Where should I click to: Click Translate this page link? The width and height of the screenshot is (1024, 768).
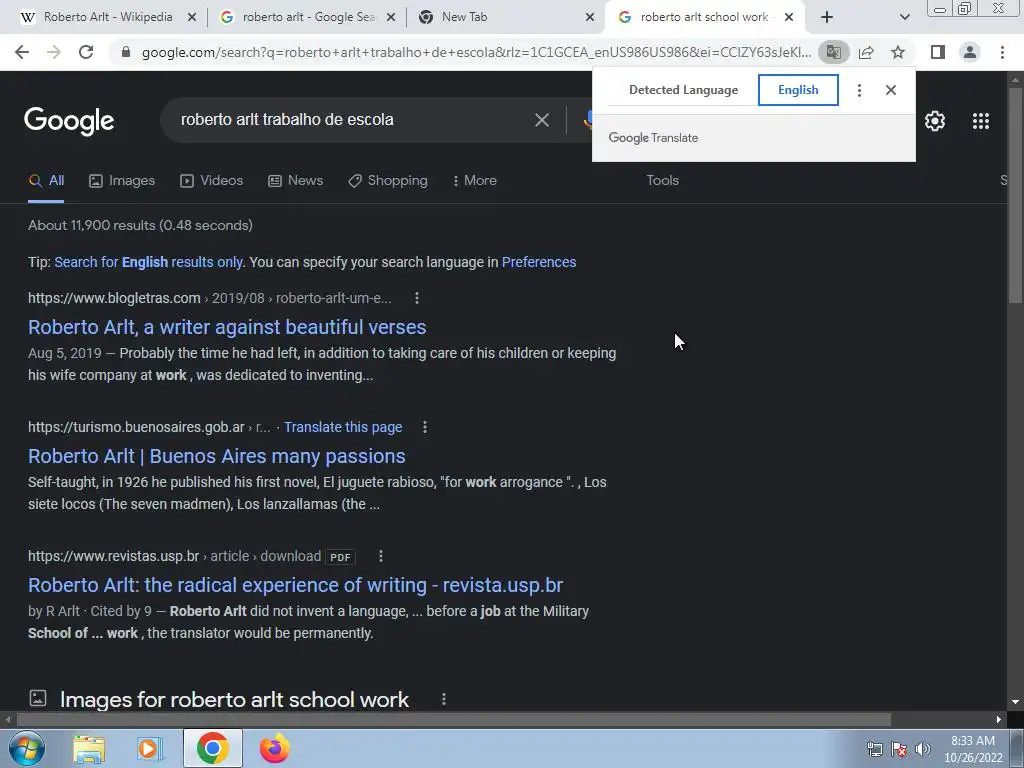click(343, 427)
